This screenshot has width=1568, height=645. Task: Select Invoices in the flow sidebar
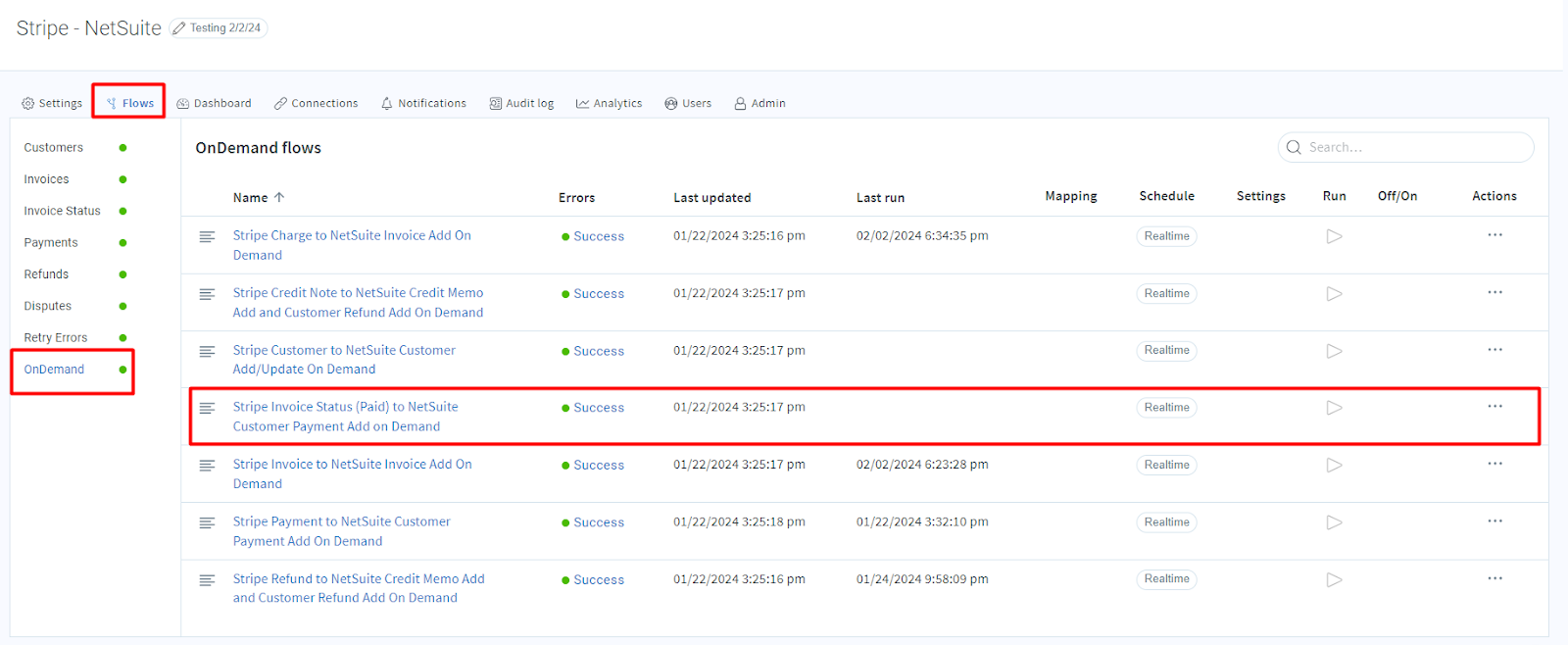(47, 179)
